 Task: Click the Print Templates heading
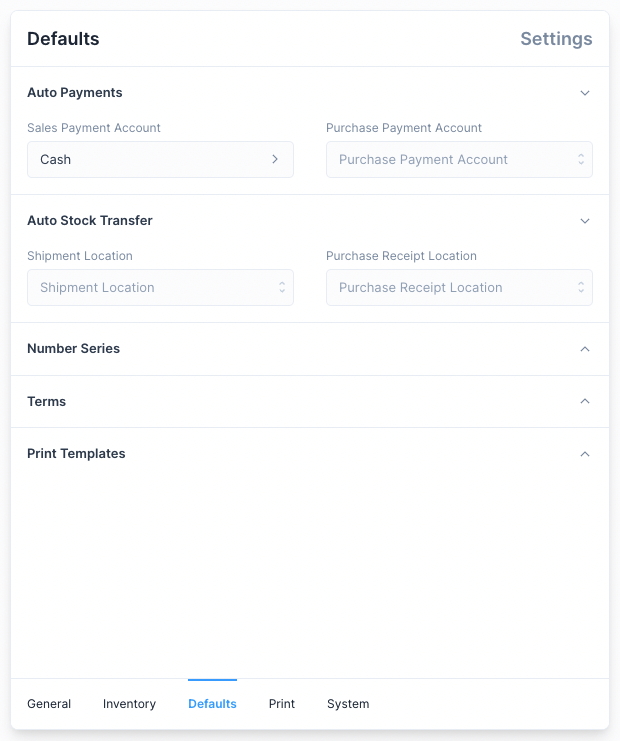[76, 454]
